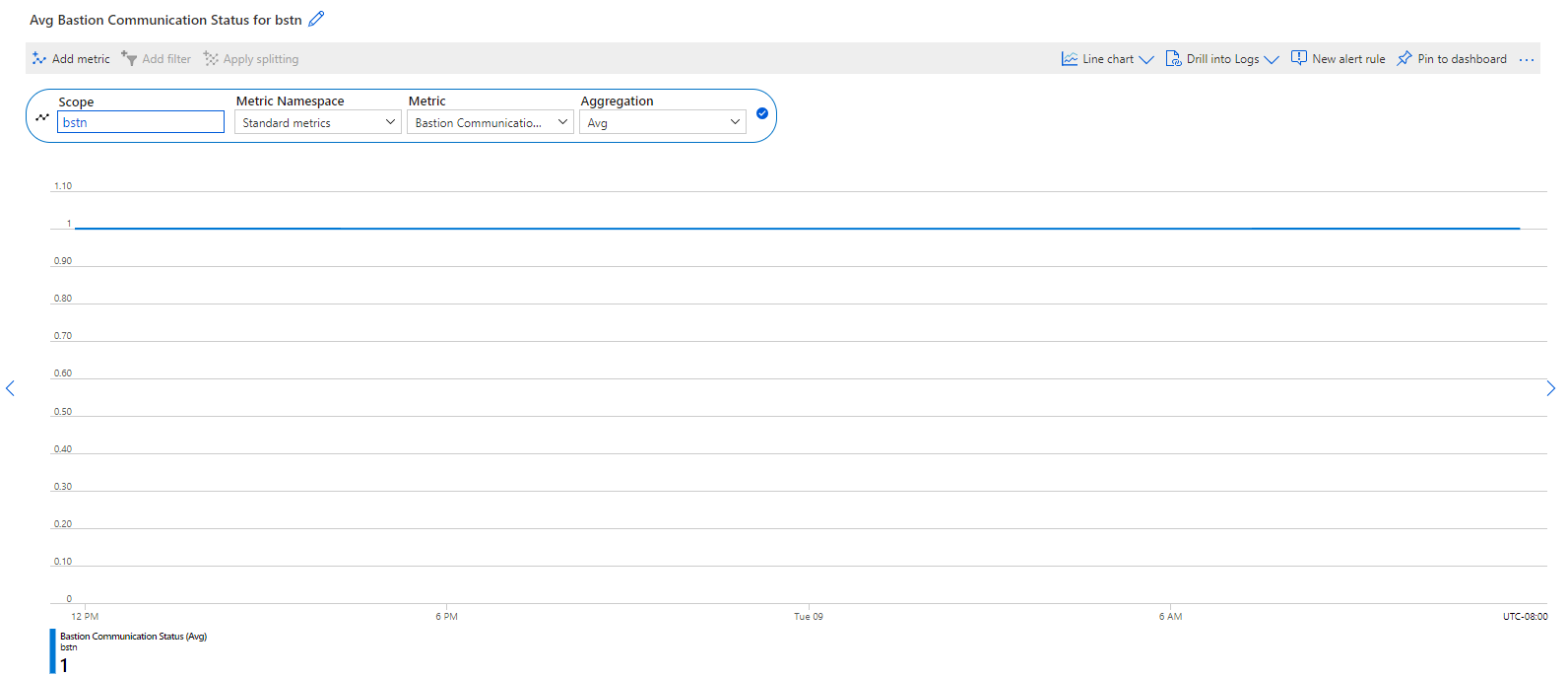
Task: Open the Metric Namespace dropdown
Action: pyautogui.click(x=318, y=122)
